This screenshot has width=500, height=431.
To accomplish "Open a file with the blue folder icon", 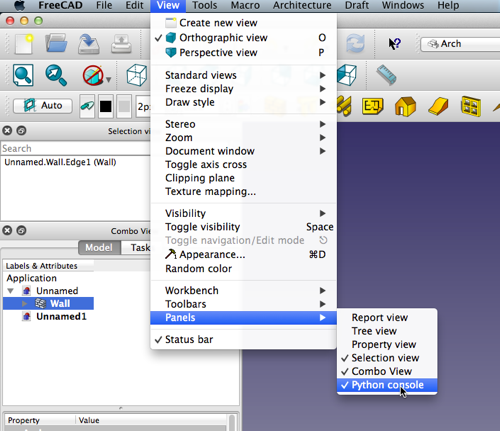I will click(x=56, y=43).
